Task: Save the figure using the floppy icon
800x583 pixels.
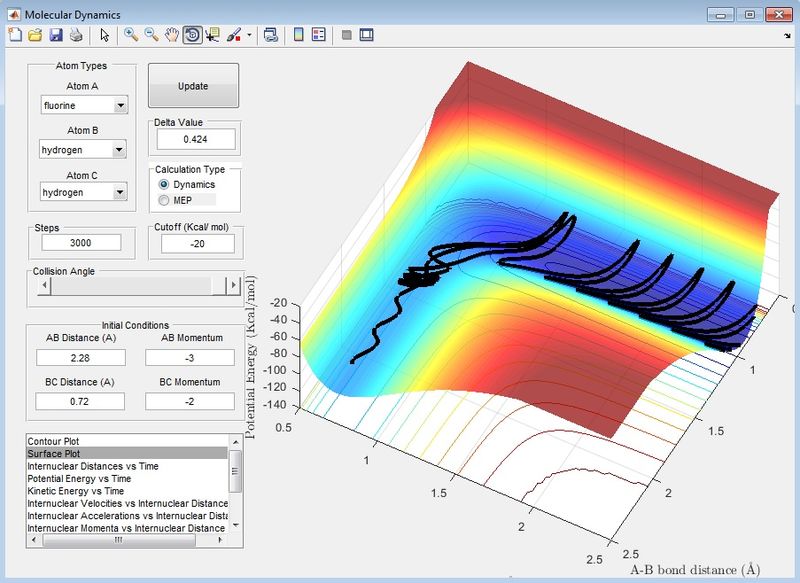Action: (x=56, y=35)
